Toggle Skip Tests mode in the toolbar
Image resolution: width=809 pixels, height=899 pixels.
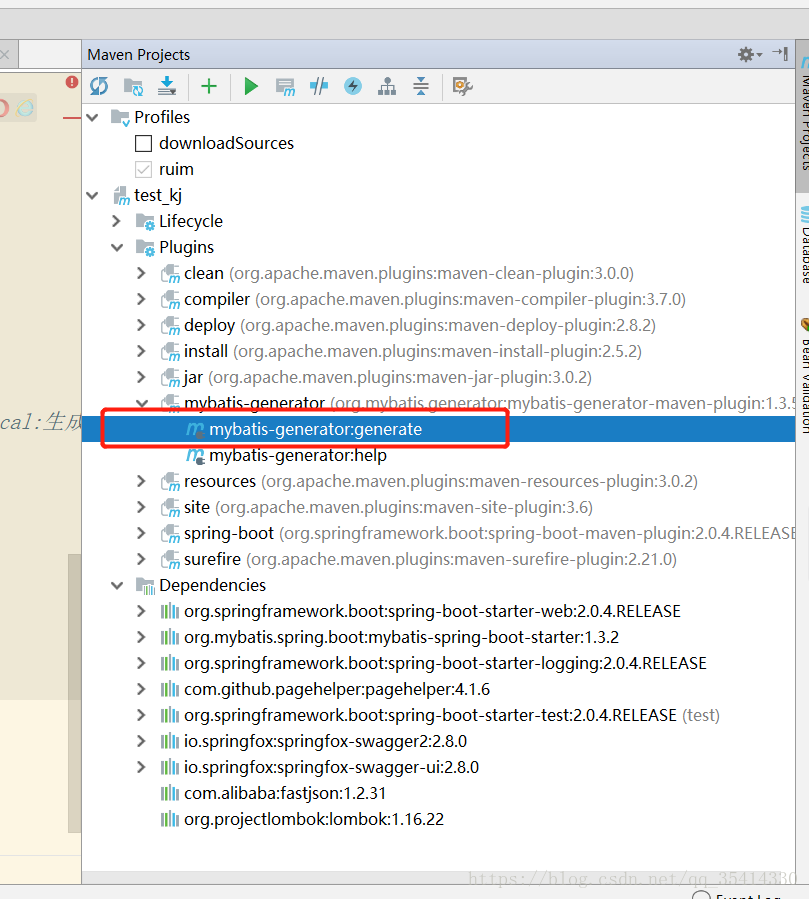click(318, 86)
